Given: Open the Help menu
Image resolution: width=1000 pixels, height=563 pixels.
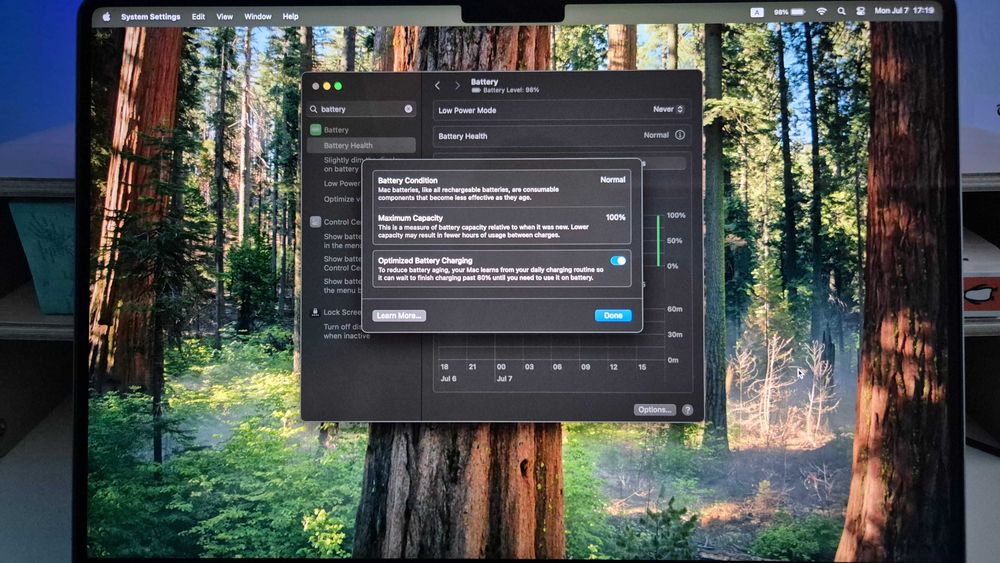Looking at the screenshot, I should coord(290,17).
